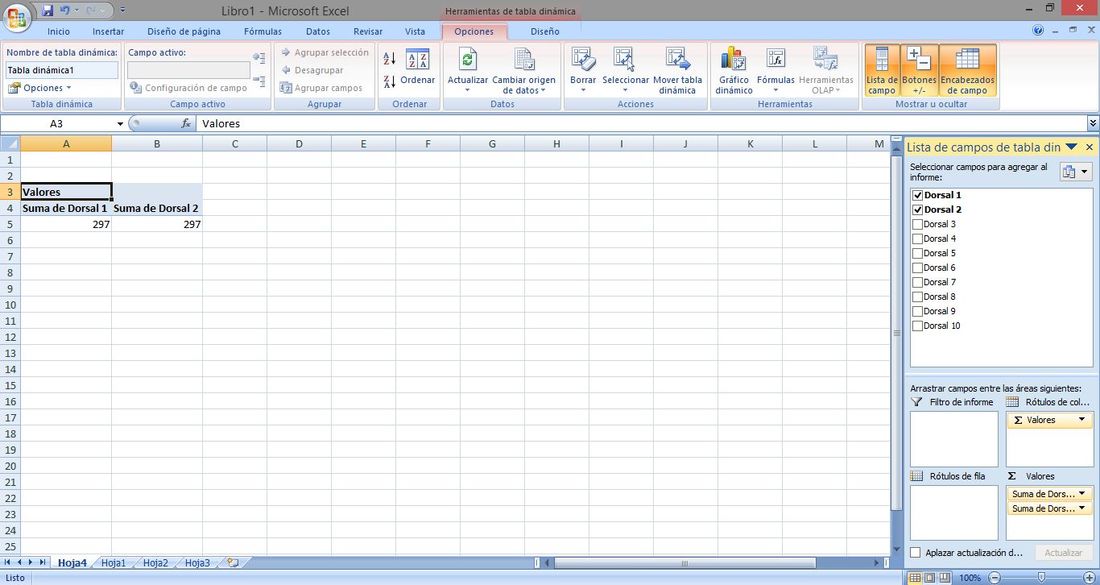Sort descending Z to A
This screenshot has height=585, width=1100.
[x=390, y=81]
